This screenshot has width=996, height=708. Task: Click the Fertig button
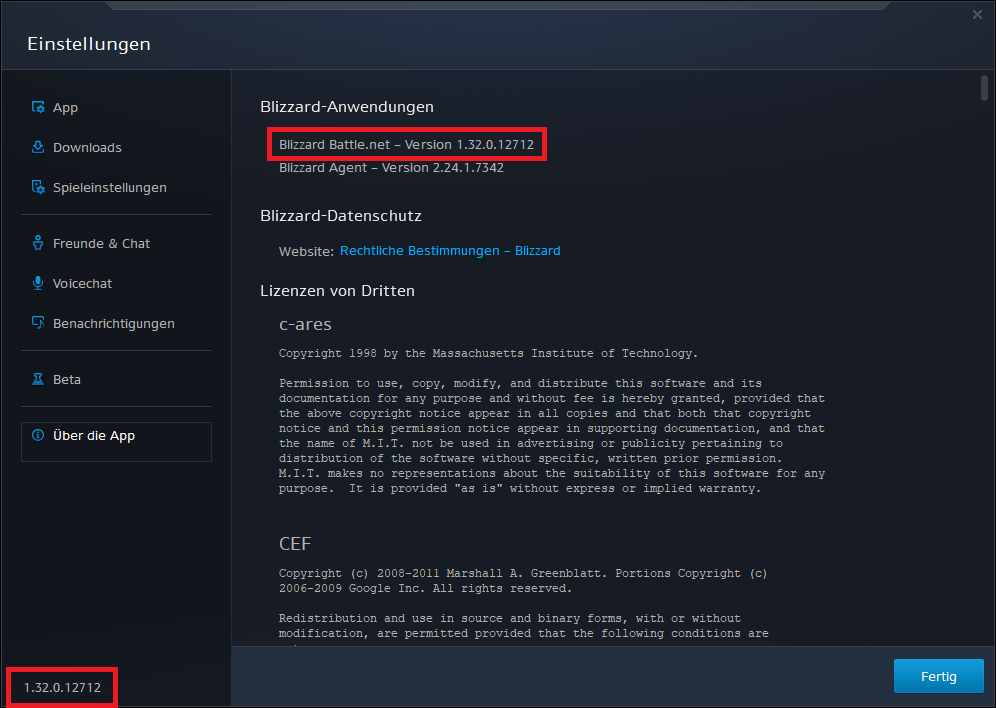tap(938, 676)
